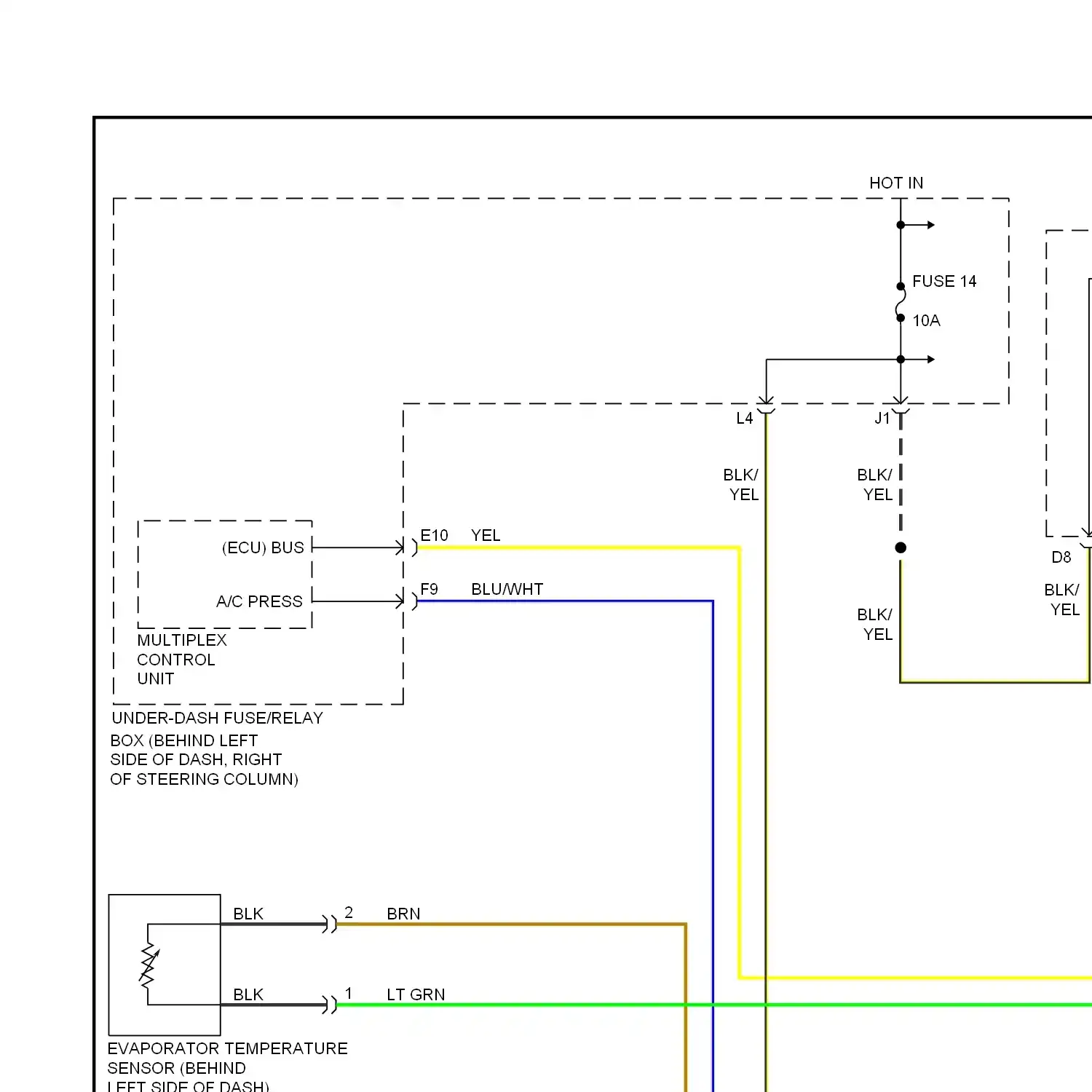Click the E10 connector terminal symbol
Image resolution: width=1092 pixels, height=1092 pixels.
click(x=408, y=547)
